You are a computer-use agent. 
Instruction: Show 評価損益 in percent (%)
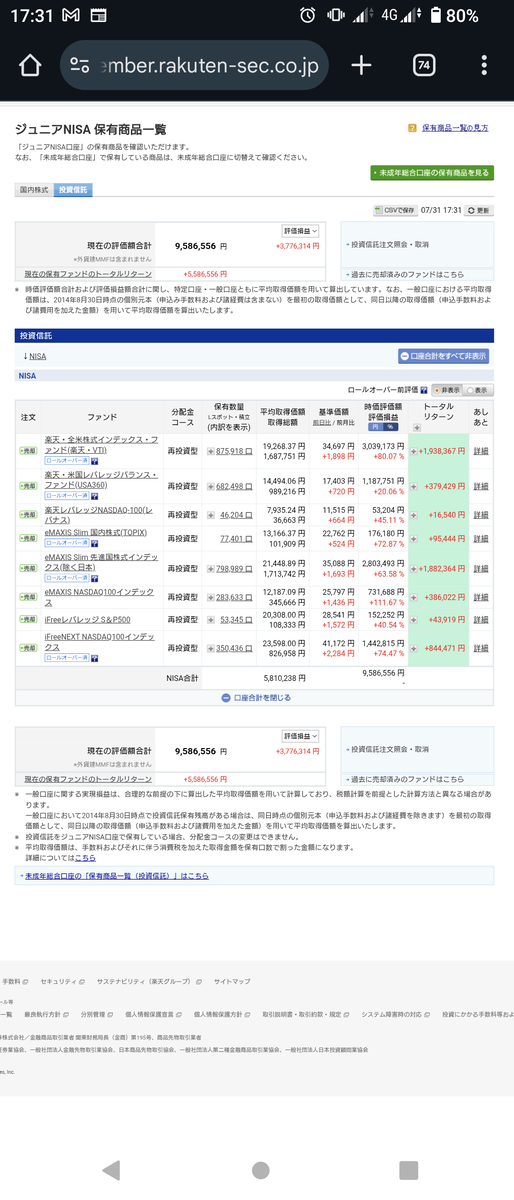(388, 428)
